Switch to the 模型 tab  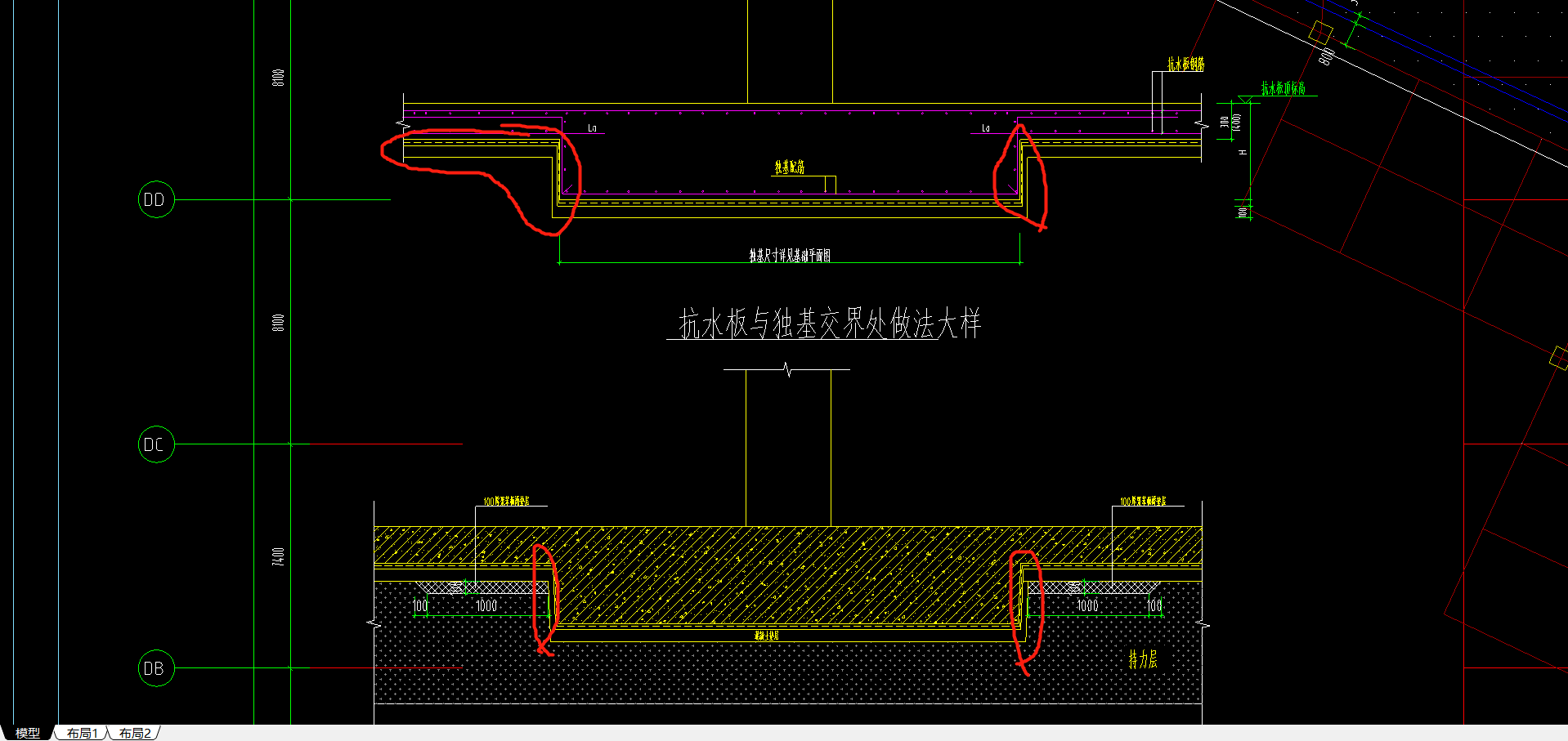click(28, 733)
